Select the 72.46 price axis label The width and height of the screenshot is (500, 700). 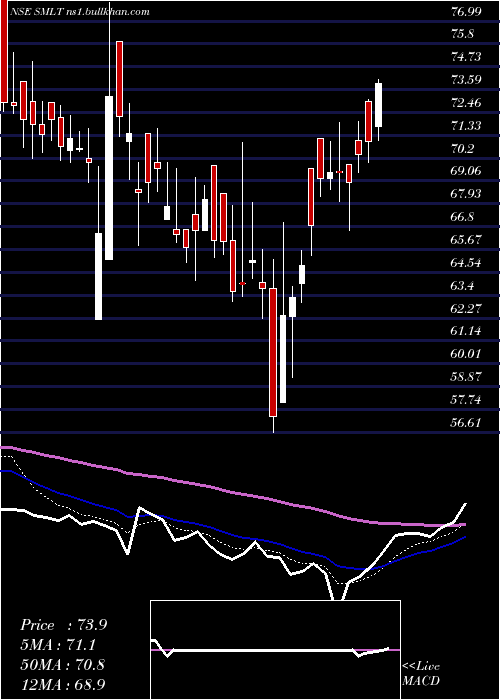[466, 103]
